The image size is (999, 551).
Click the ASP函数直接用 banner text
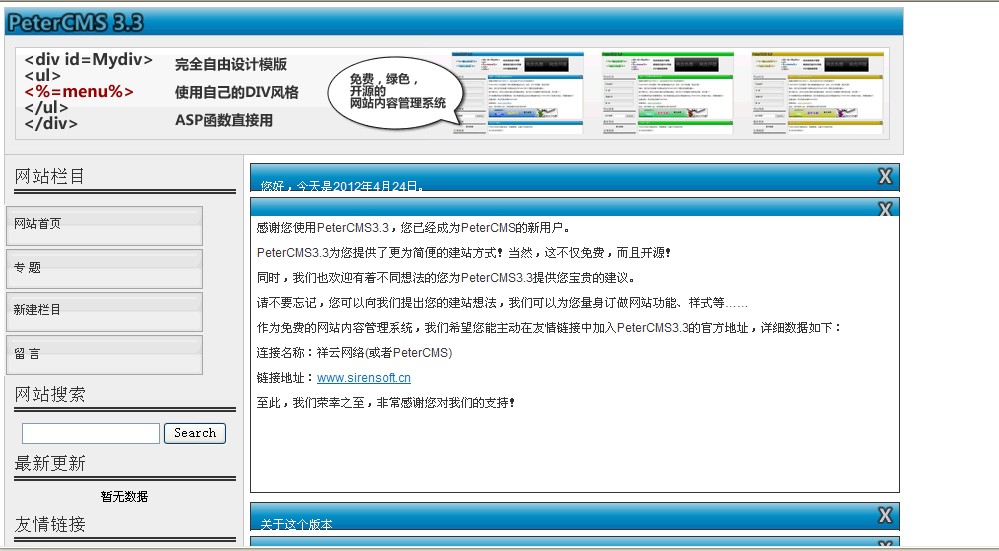224,120
